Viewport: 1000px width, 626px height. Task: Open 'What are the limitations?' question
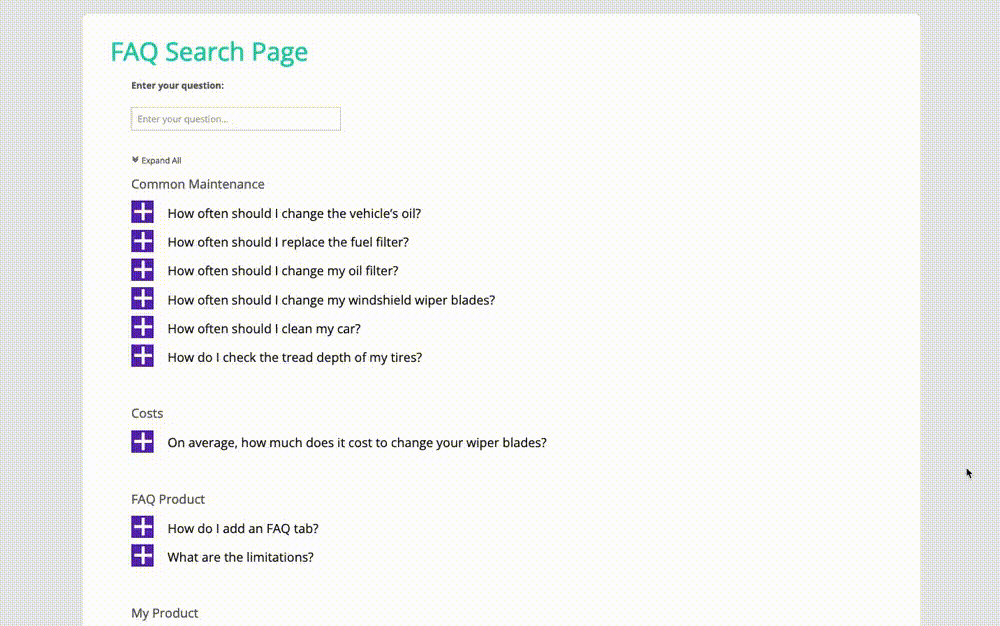pos(240,557)
